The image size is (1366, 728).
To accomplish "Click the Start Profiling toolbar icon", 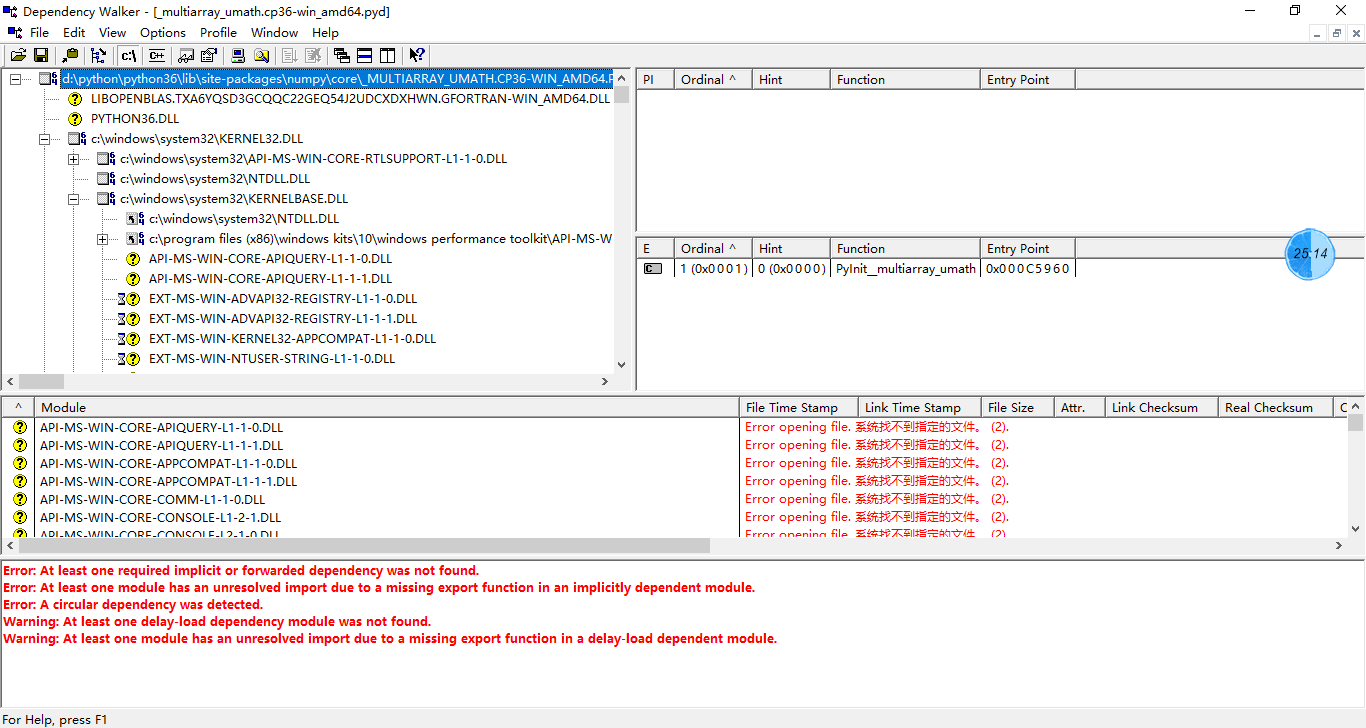I will 290,56.
